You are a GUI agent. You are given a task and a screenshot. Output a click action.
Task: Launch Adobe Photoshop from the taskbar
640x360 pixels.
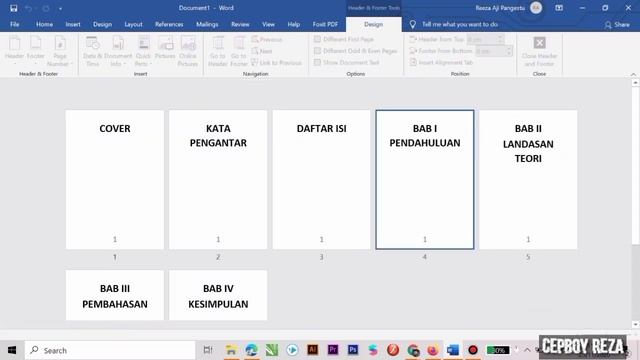(x=353, y=350)
